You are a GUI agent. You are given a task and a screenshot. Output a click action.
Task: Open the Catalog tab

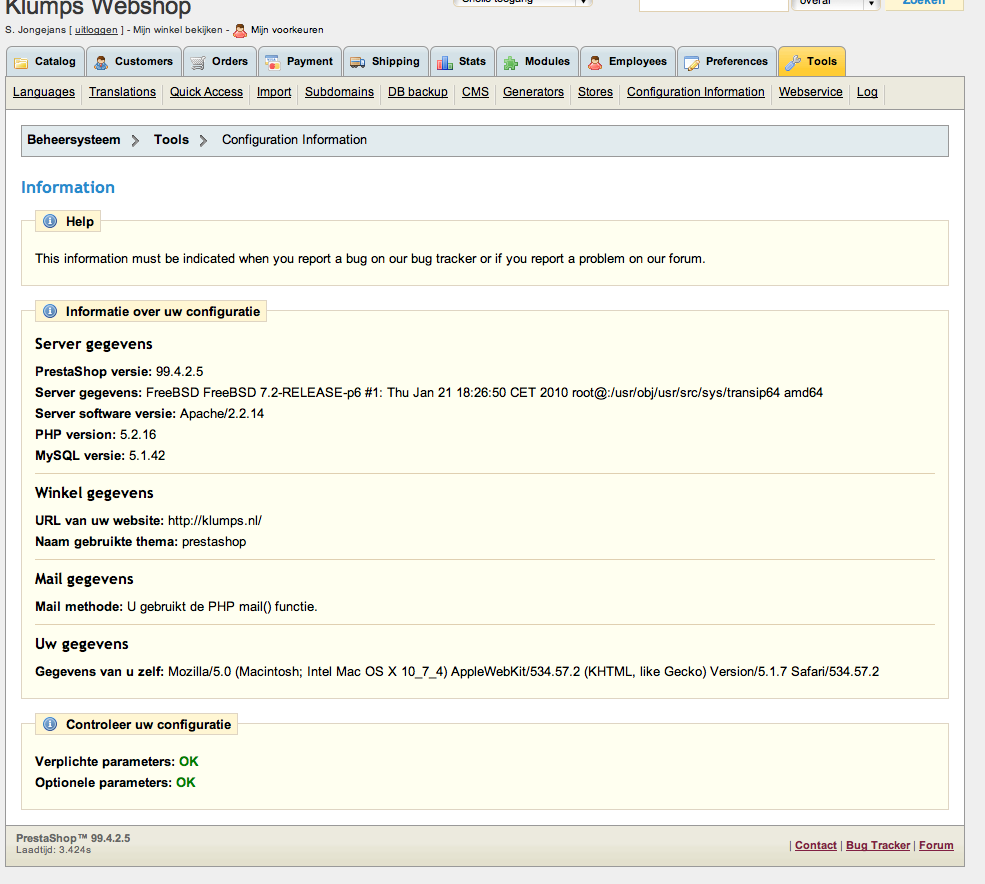pyautogui.click(x=45, y=62)
